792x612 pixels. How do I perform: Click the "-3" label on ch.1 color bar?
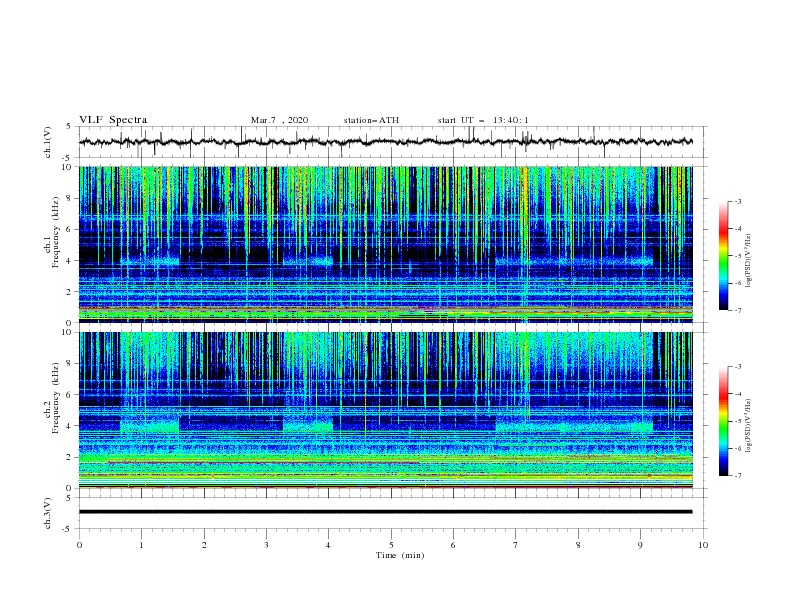pos(738,201)
